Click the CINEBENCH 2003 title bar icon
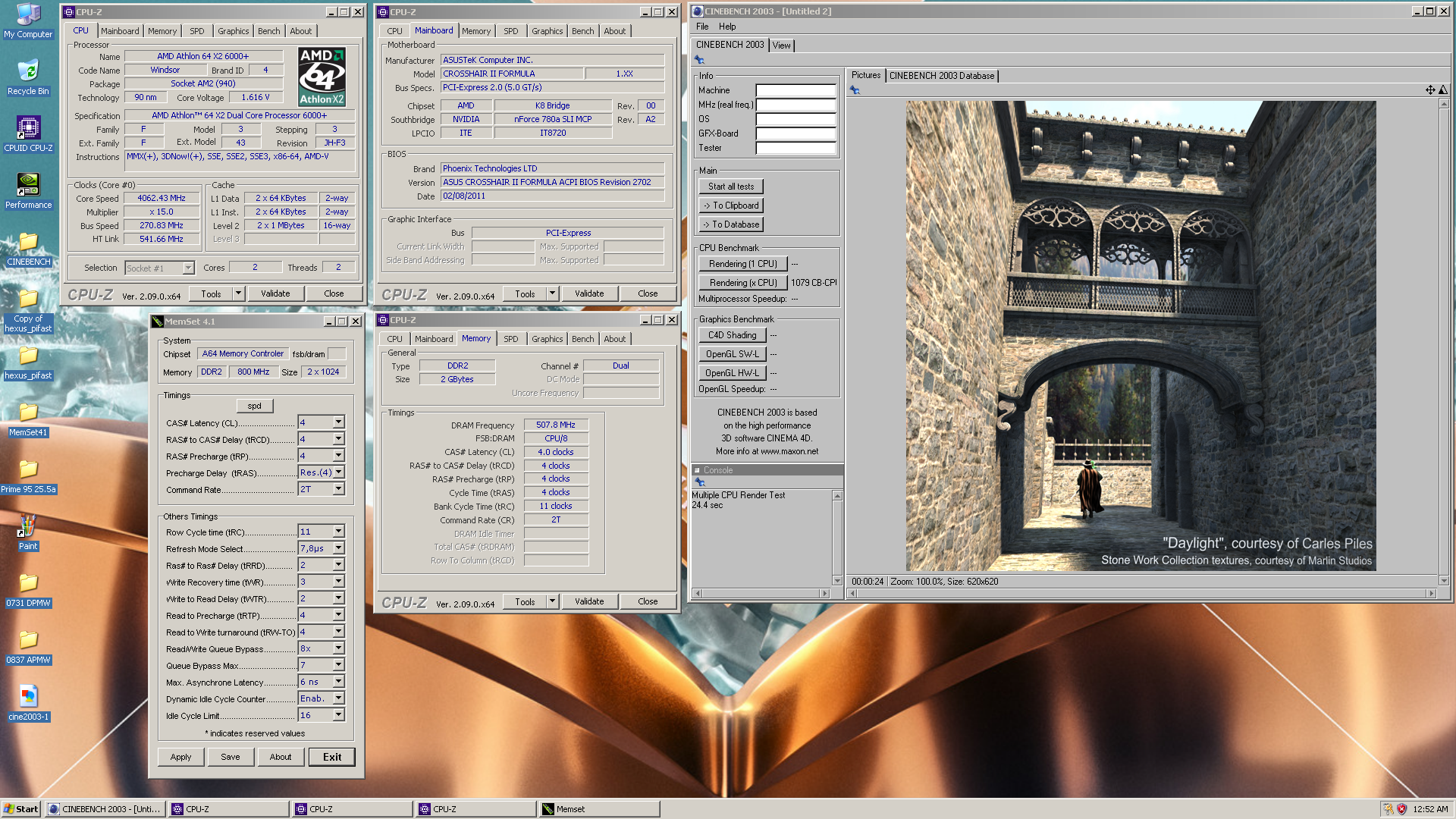 [x=698, y=11]
